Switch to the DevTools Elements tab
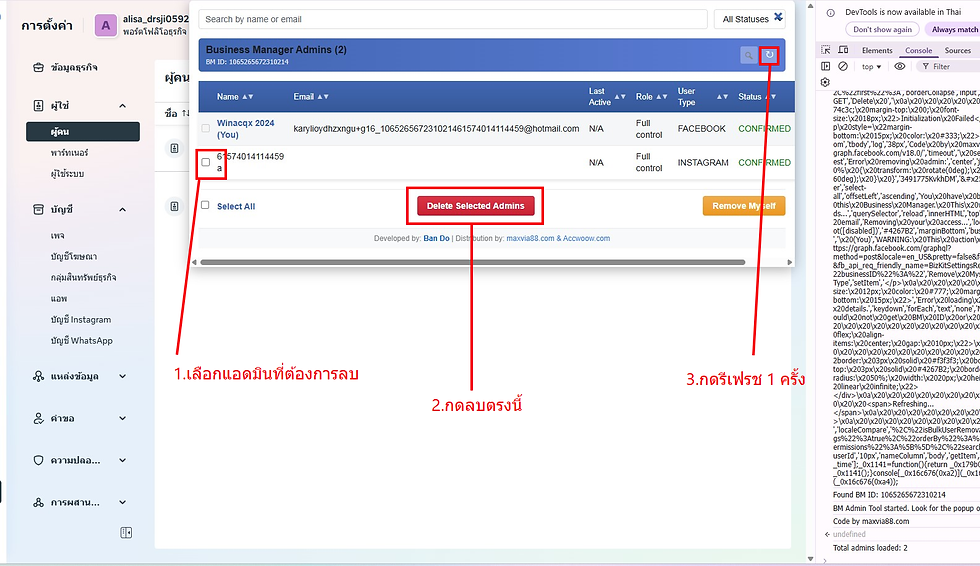 click(877, 51)
